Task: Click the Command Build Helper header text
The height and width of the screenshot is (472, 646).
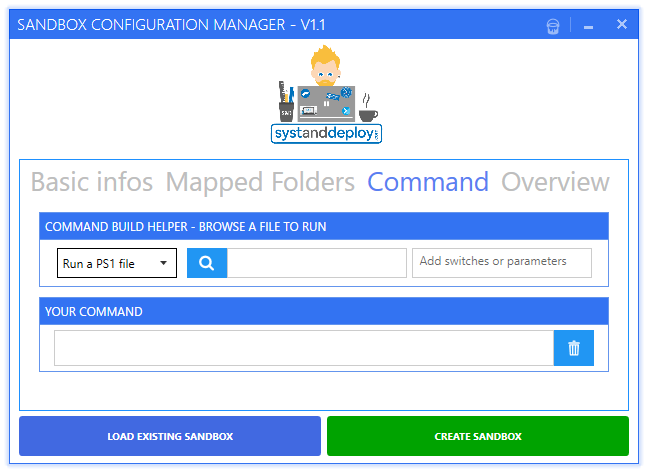Action: [185, 227]
